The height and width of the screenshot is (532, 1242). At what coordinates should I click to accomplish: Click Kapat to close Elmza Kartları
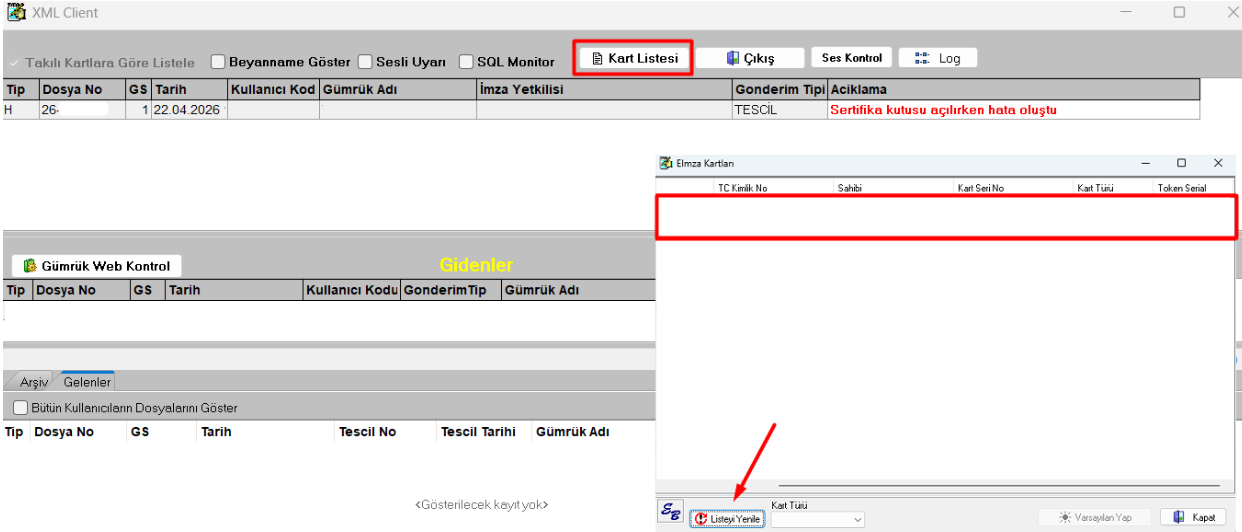[x=1193, y=517]
